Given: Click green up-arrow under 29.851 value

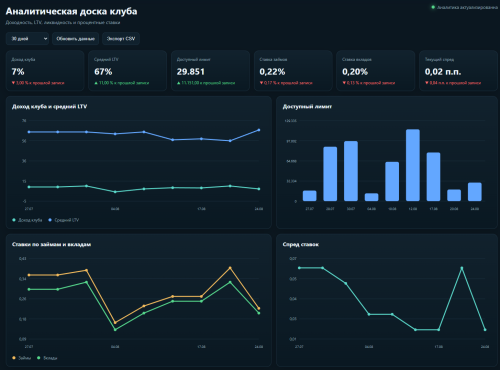Looking at the screenshot, I should click(x=179, y=83).
